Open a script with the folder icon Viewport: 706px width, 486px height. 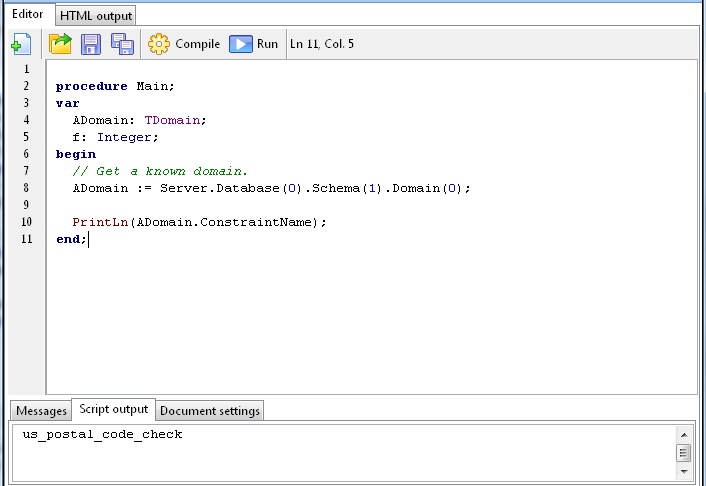click(x=60, y=44)
